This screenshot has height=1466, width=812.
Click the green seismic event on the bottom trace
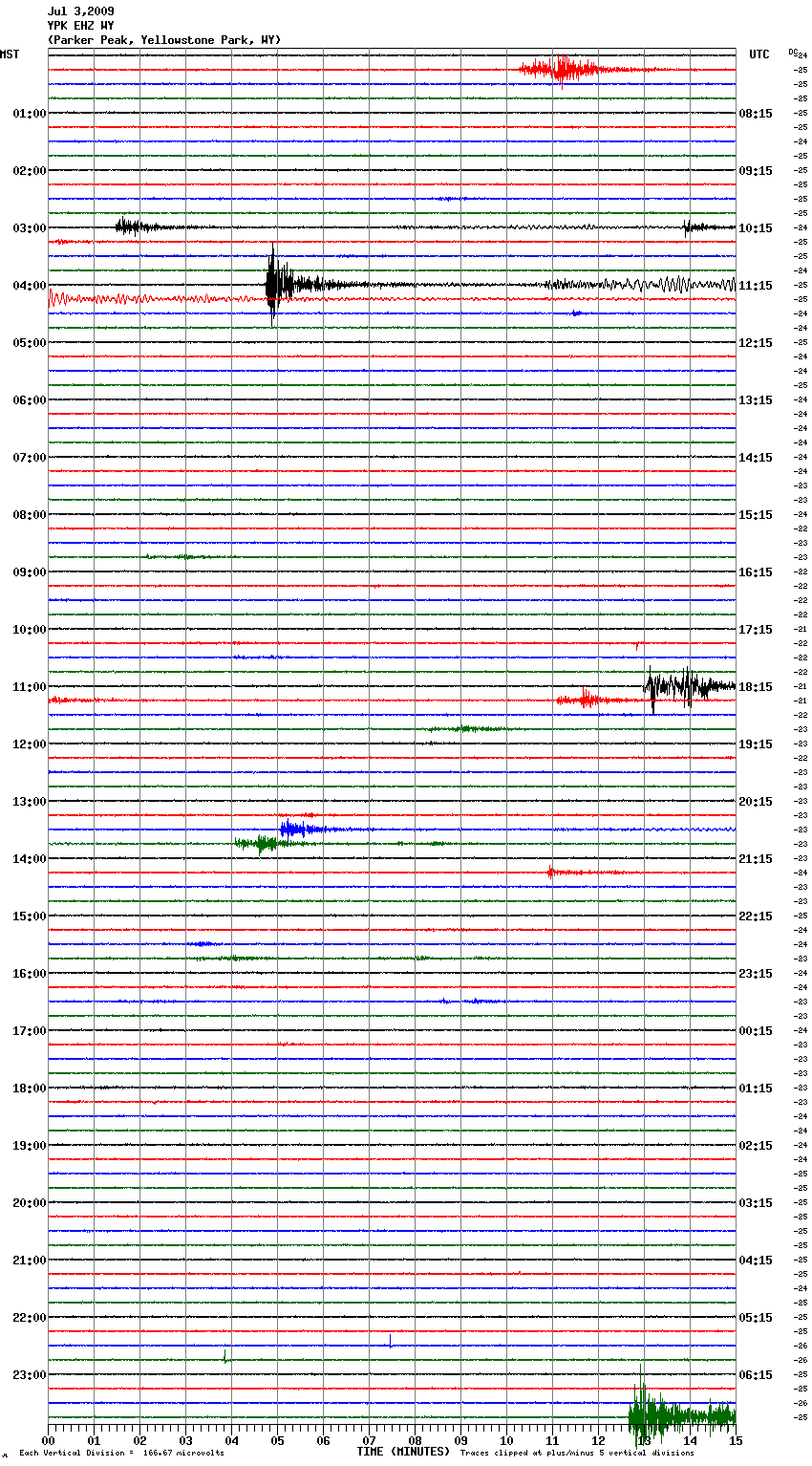coord(680,1412)
